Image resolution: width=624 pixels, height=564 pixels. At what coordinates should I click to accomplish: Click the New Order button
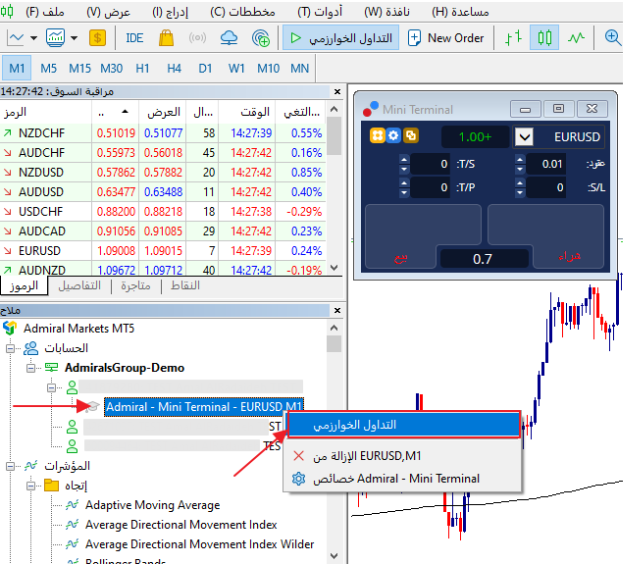[446, 38]
